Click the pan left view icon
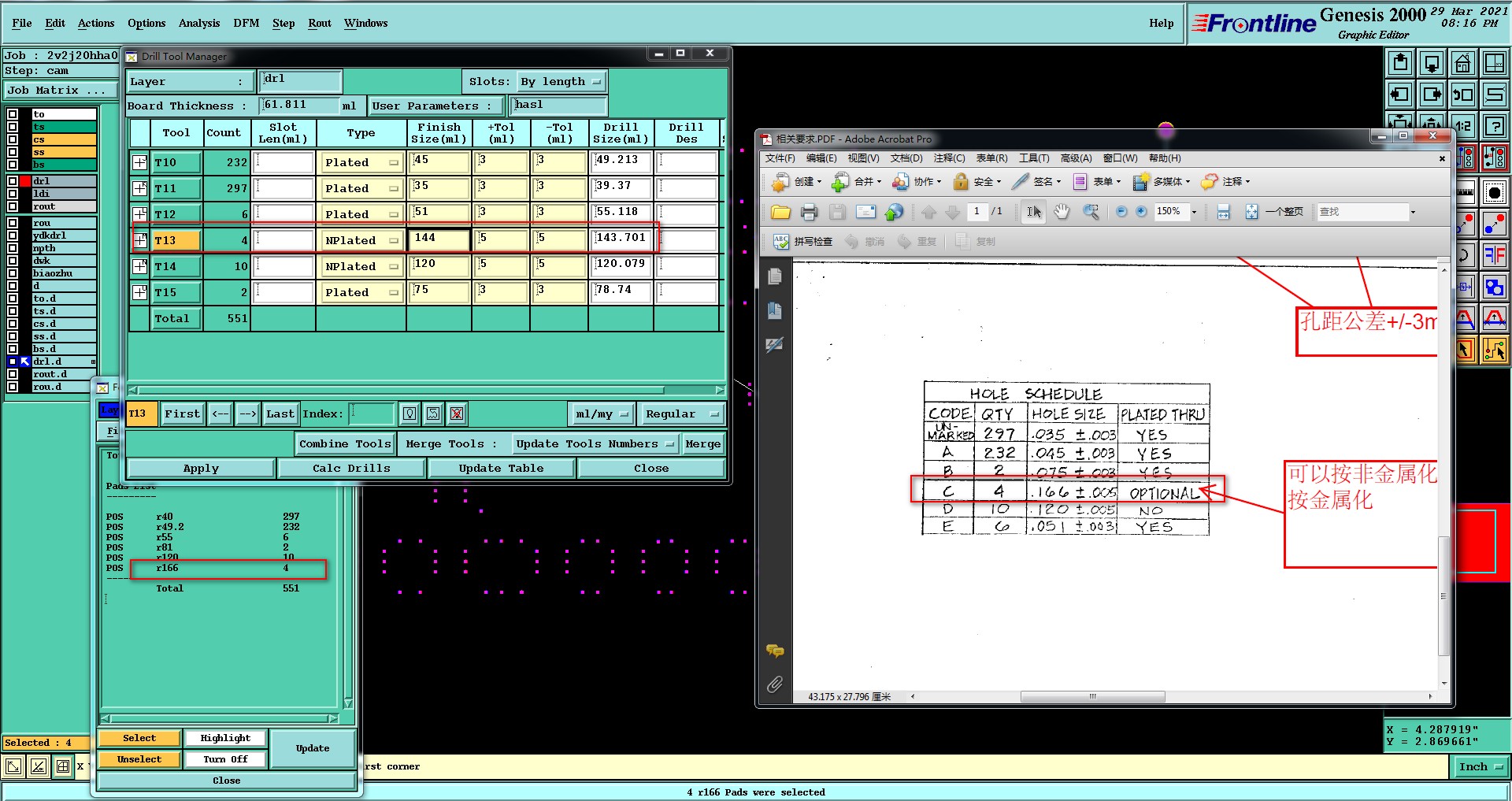Image resolution: width=1512 pixels, height=801 pixels. point(1400,95)
